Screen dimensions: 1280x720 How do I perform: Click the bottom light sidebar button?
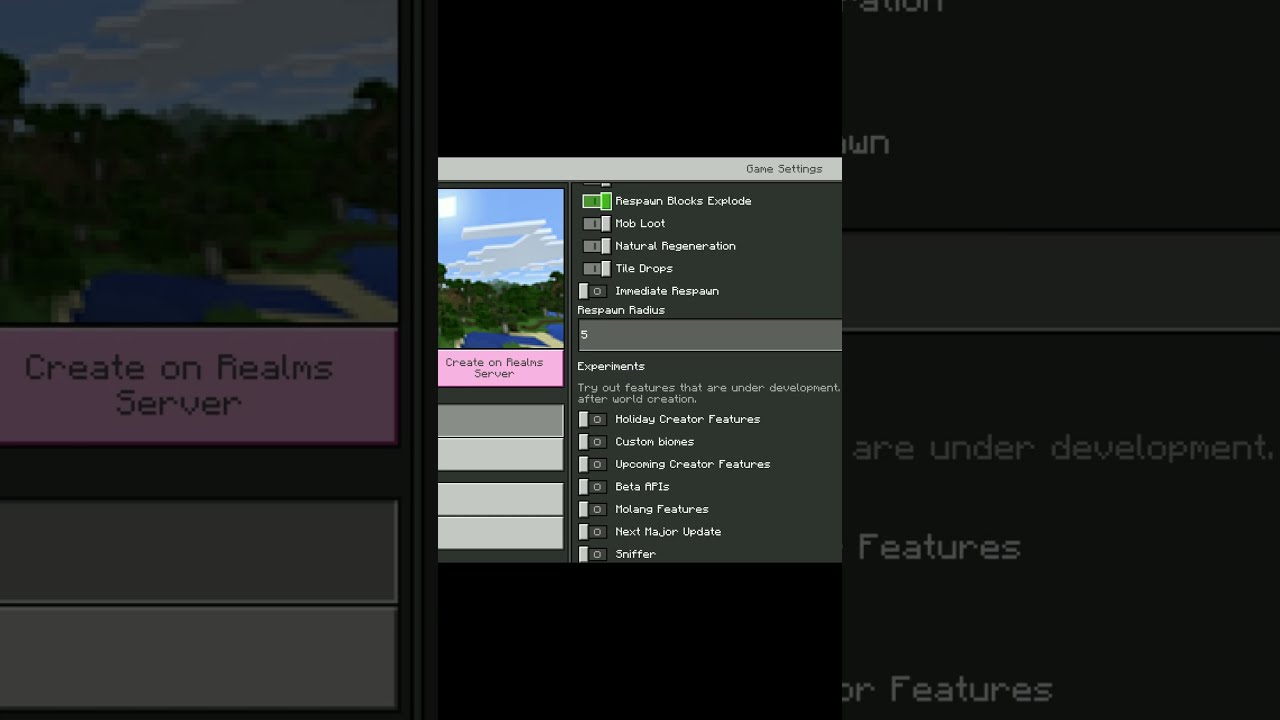(500, 533)
